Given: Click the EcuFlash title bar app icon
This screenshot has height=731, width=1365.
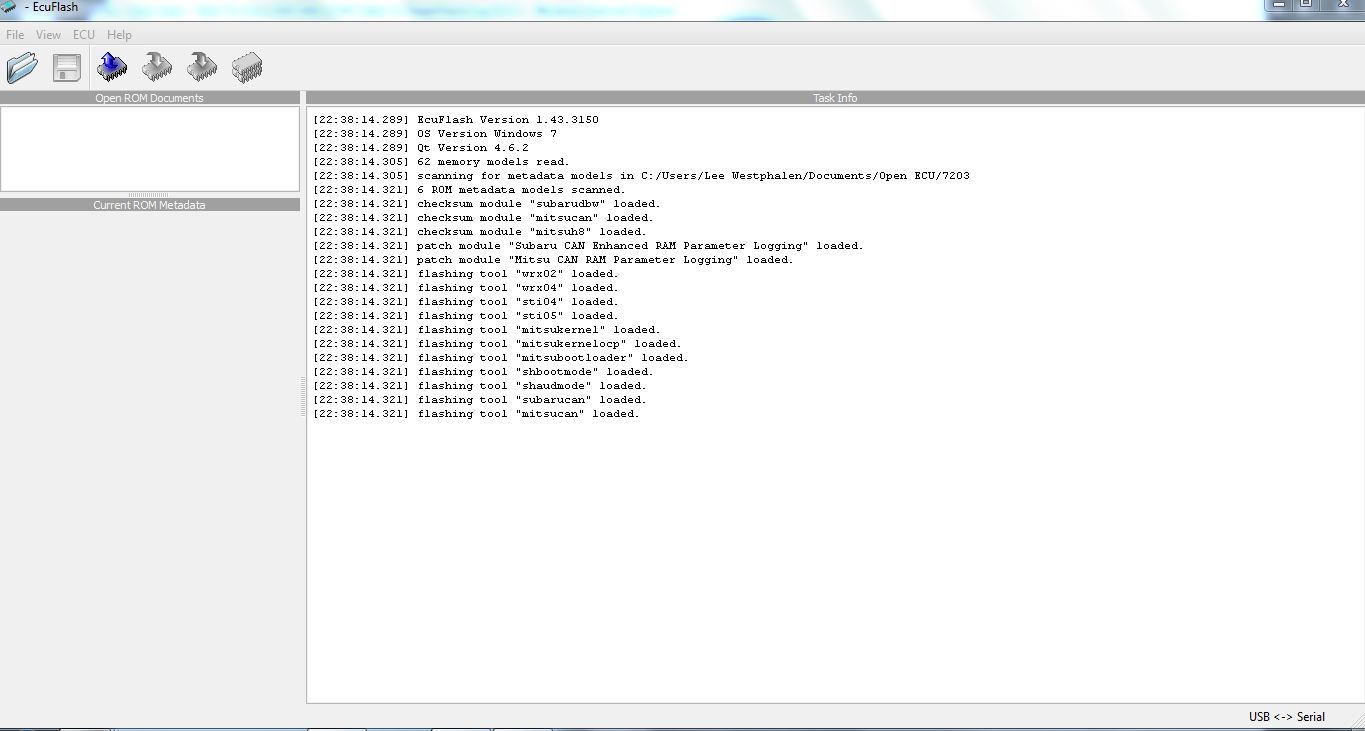Looking at the screenshot, I should 8,7.
